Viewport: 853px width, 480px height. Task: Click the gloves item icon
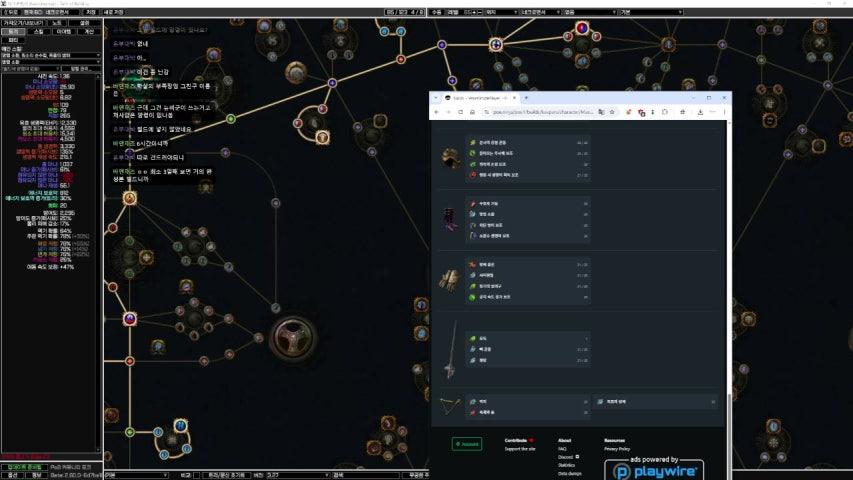click(x=449, y=280)
